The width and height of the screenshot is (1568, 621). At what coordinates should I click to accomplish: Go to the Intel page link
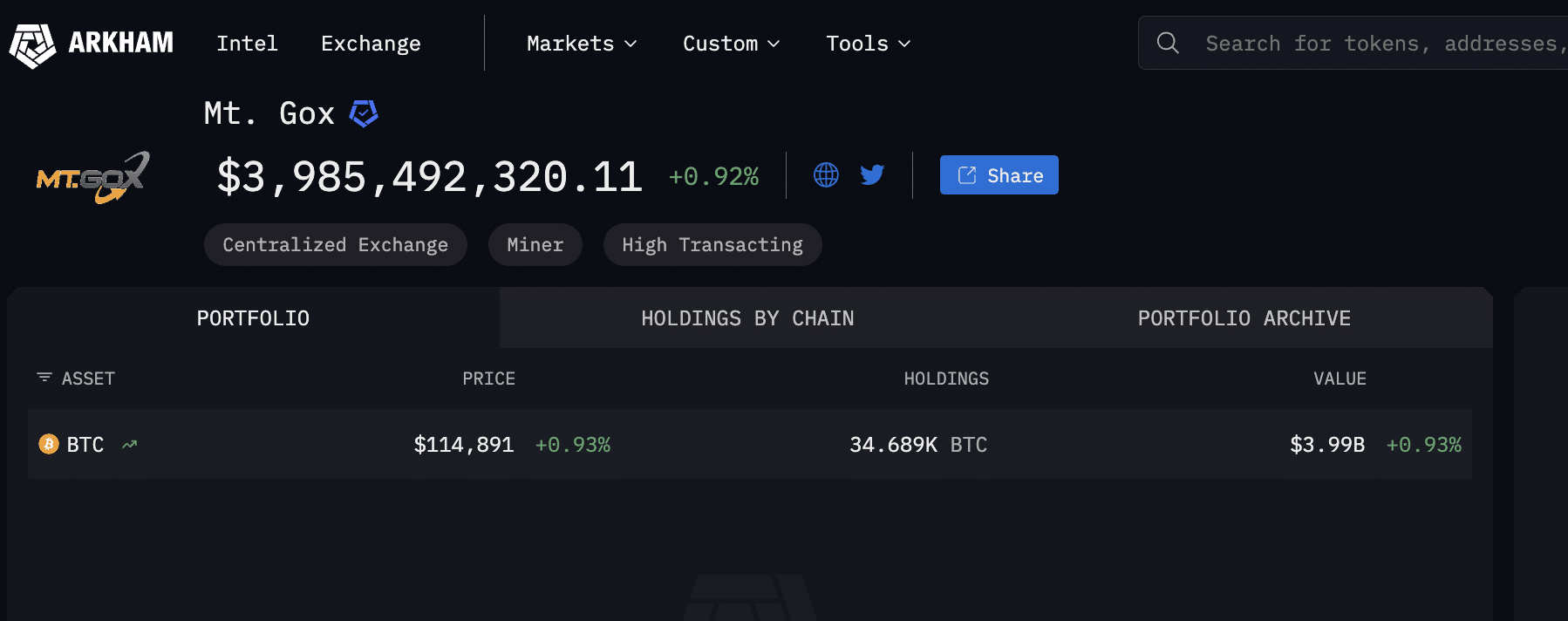(247, 44)
